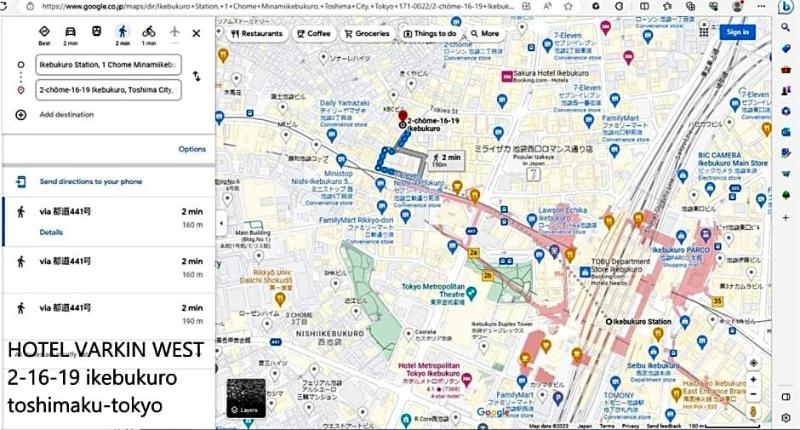
Task: Reverse starting point and destination
Action: click(196, 77)
